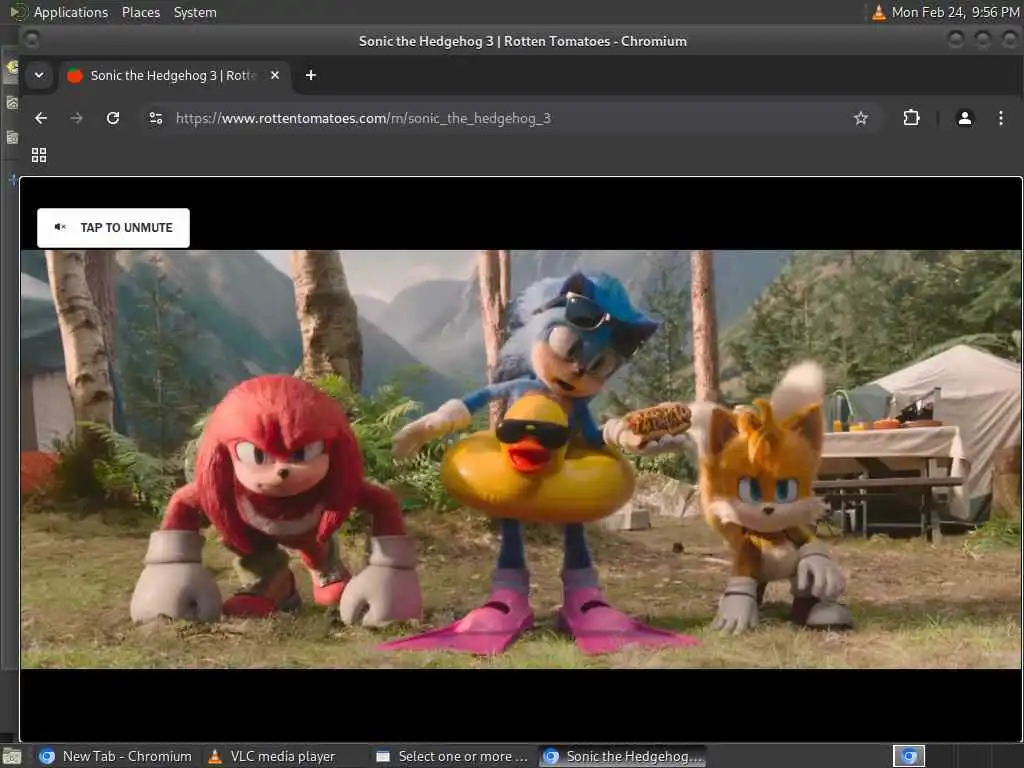1024x768 pixels.
Task: Bookmark this page with the star icon
Action: pos(861,118)
